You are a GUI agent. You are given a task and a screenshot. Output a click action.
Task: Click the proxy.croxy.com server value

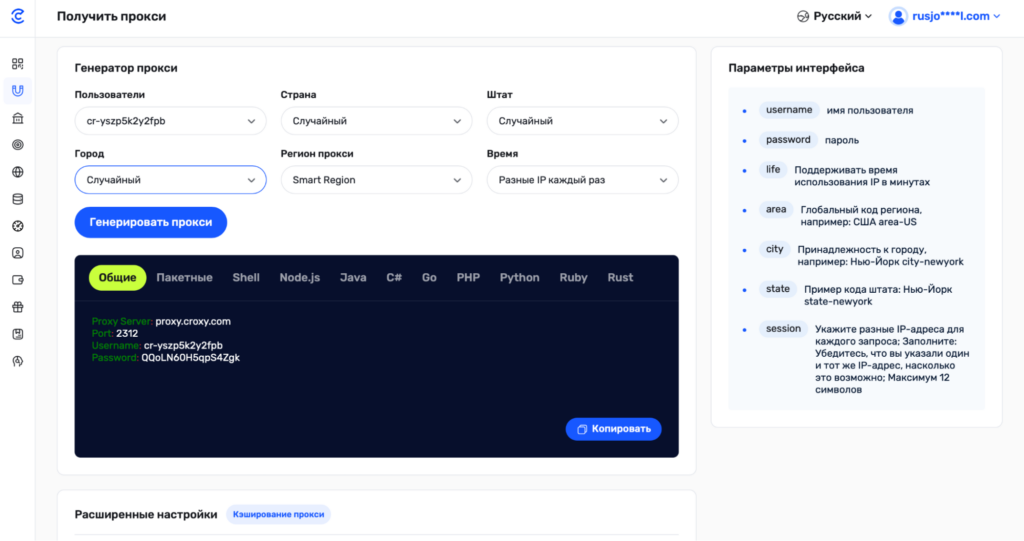(x=193, y=321)
